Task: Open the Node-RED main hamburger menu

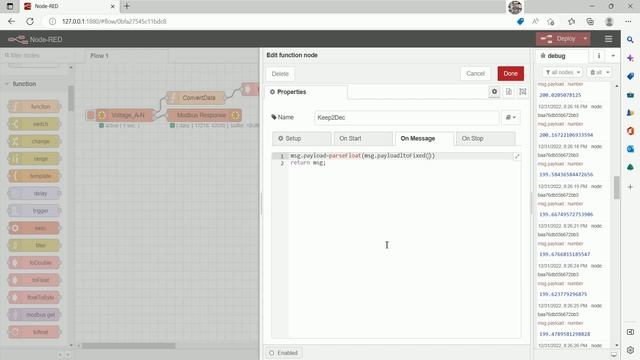Action: coord(608,39)
